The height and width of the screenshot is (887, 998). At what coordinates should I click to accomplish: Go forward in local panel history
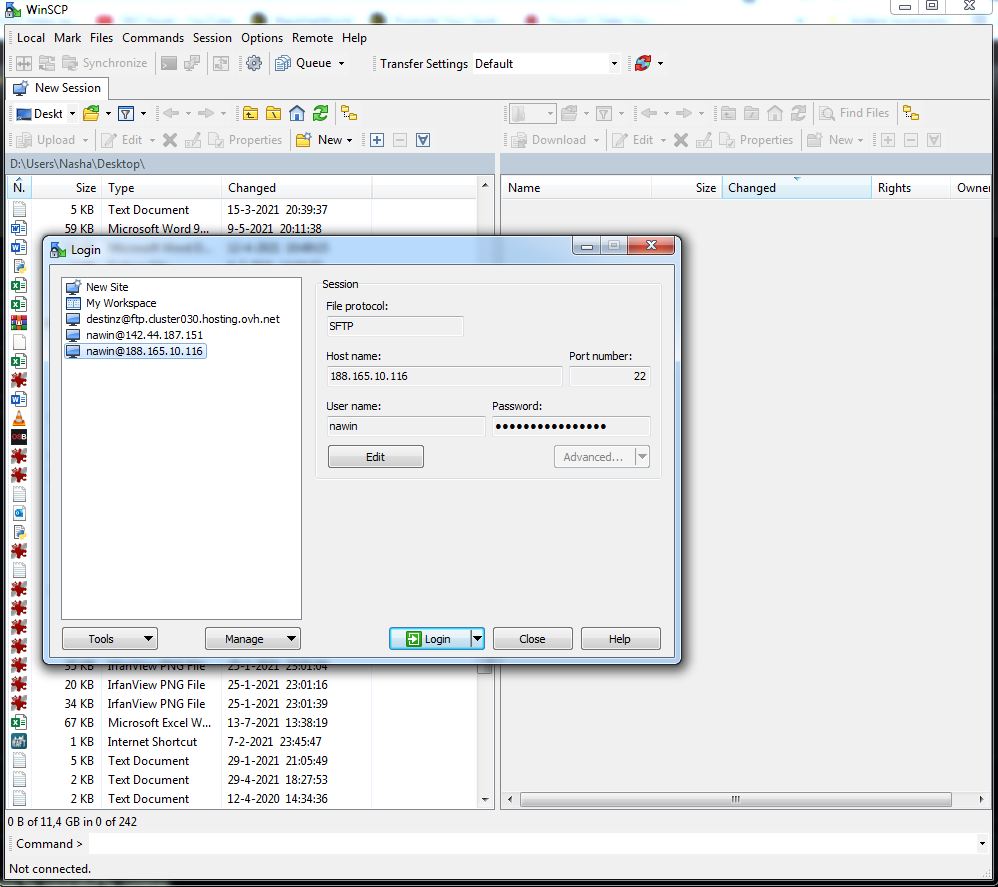206,114
